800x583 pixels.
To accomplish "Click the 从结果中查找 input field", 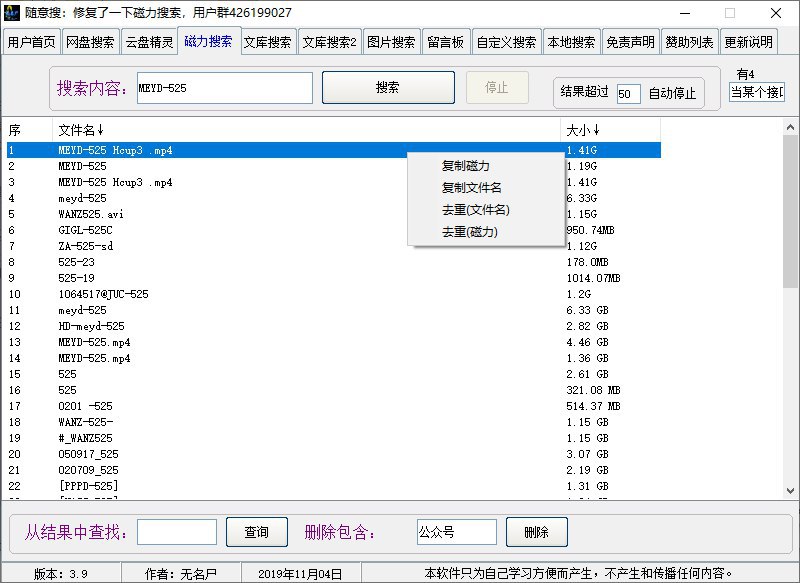I will click(x=177, y=532).
